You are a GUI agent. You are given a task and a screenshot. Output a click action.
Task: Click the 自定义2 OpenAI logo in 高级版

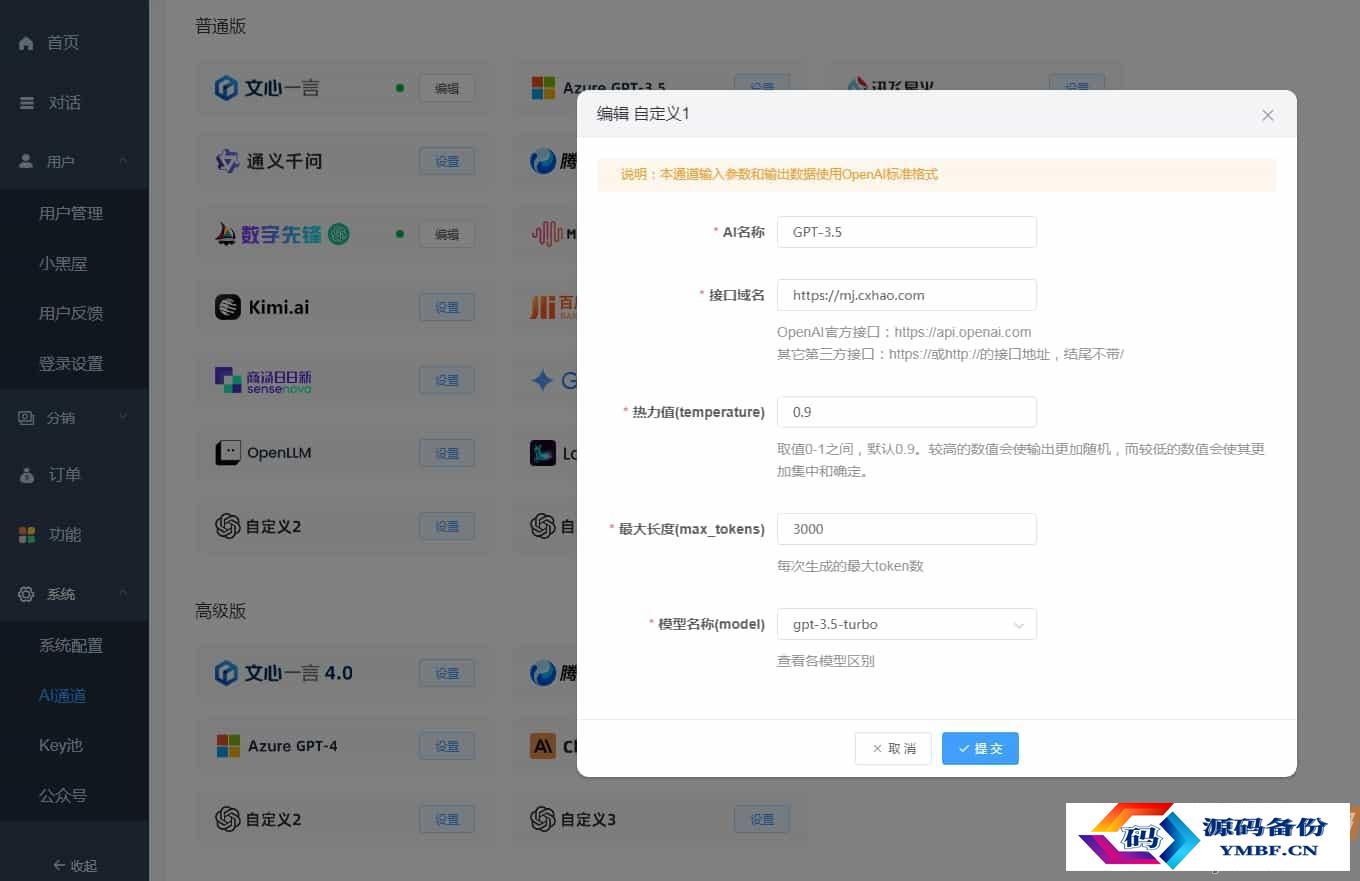[x=227, y=819]
